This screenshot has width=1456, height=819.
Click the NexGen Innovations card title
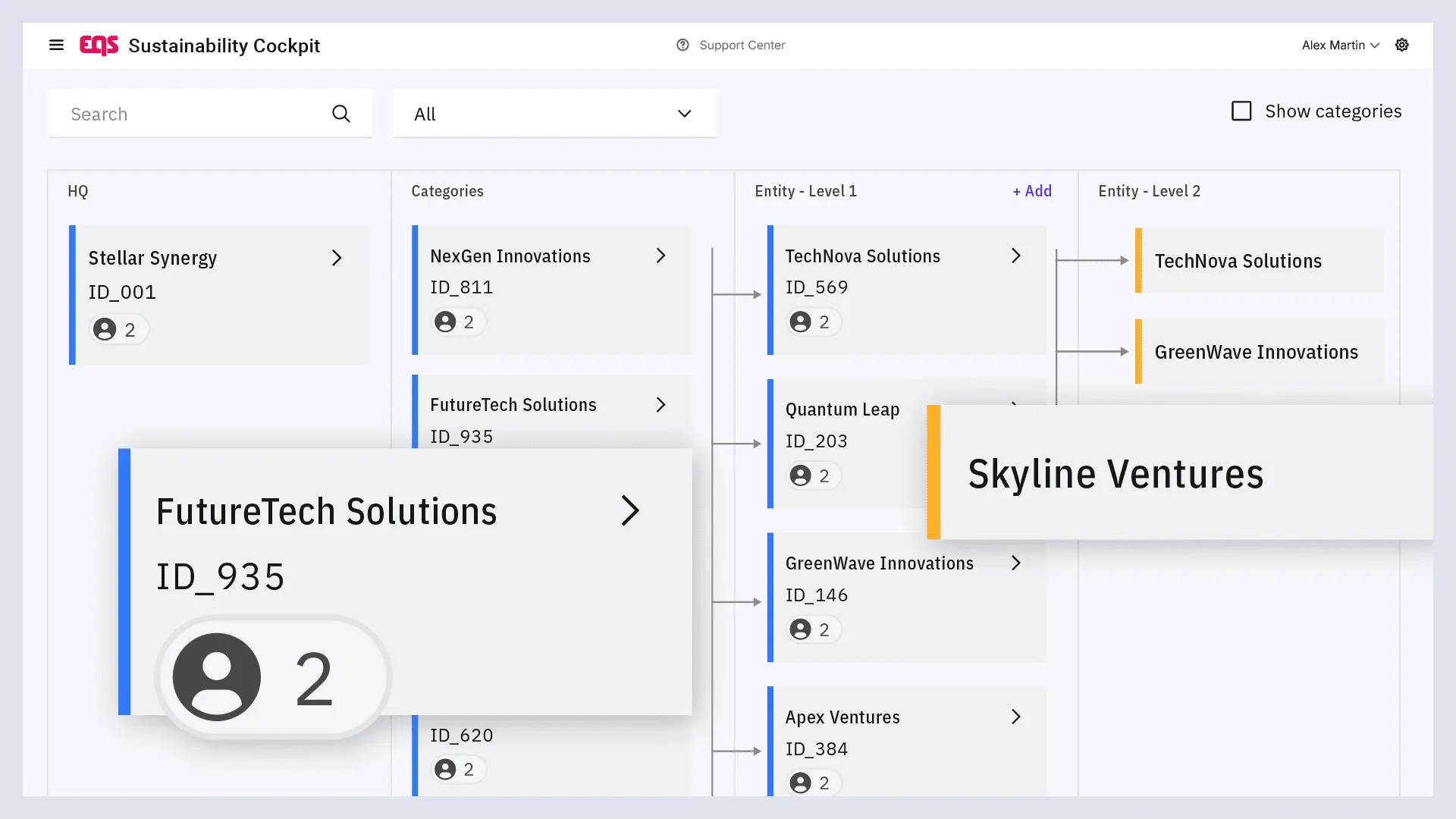click(510, 256)
